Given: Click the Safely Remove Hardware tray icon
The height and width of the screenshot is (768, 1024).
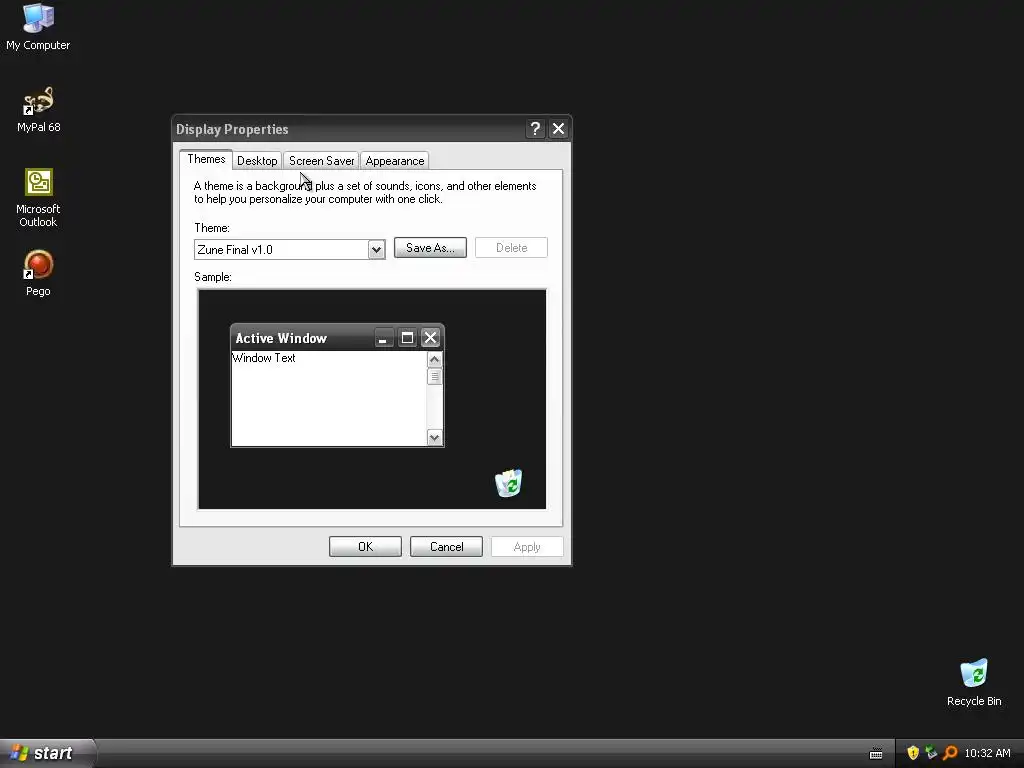Looking at the screenshot, I should 931,753.
